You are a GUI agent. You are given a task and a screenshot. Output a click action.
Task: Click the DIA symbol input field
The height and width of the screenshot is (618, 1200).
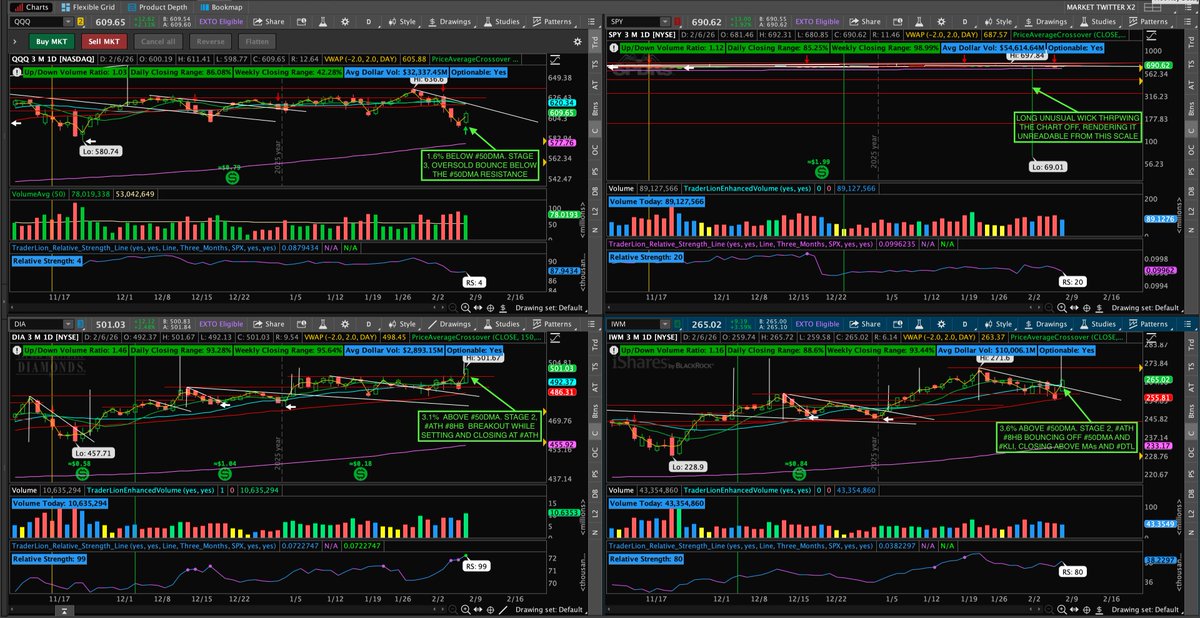37,324
